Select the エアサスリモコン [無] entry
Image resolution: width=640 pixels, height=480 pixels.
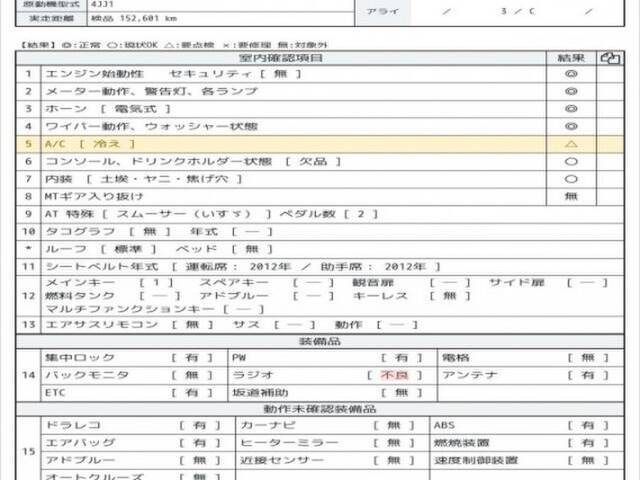click(129, 325)
